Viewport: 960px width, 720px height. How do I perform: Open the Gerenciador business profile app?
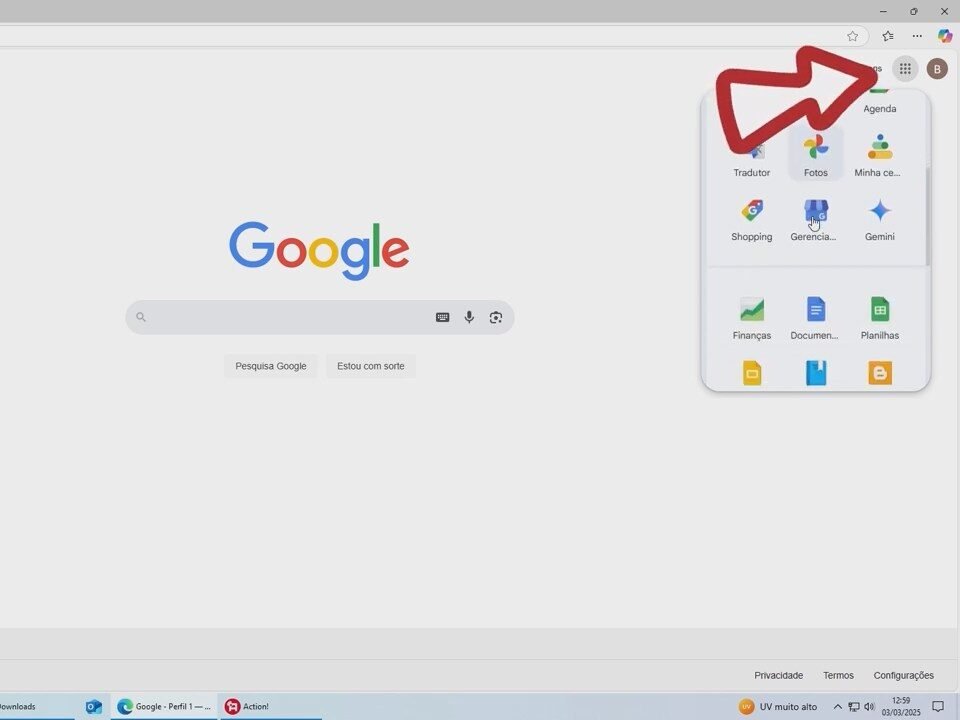pos(815,219)
